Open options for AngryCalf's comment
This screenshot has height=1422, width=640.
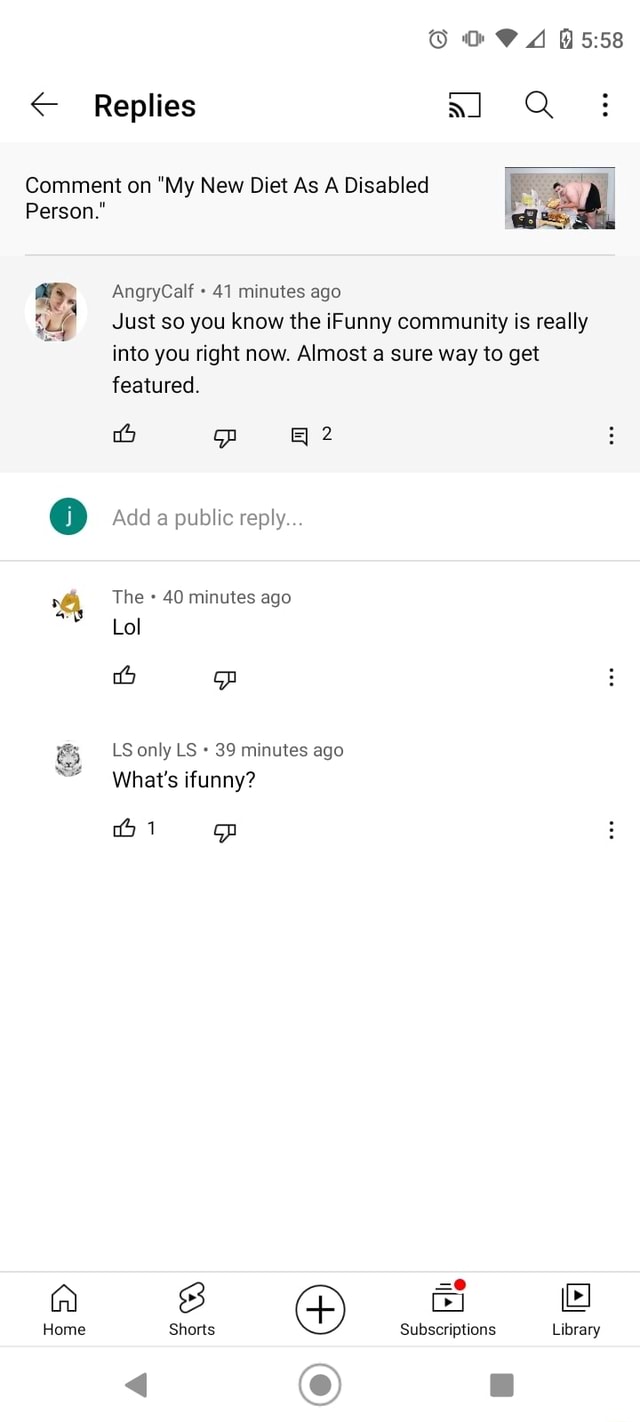[x=611, y=434]
